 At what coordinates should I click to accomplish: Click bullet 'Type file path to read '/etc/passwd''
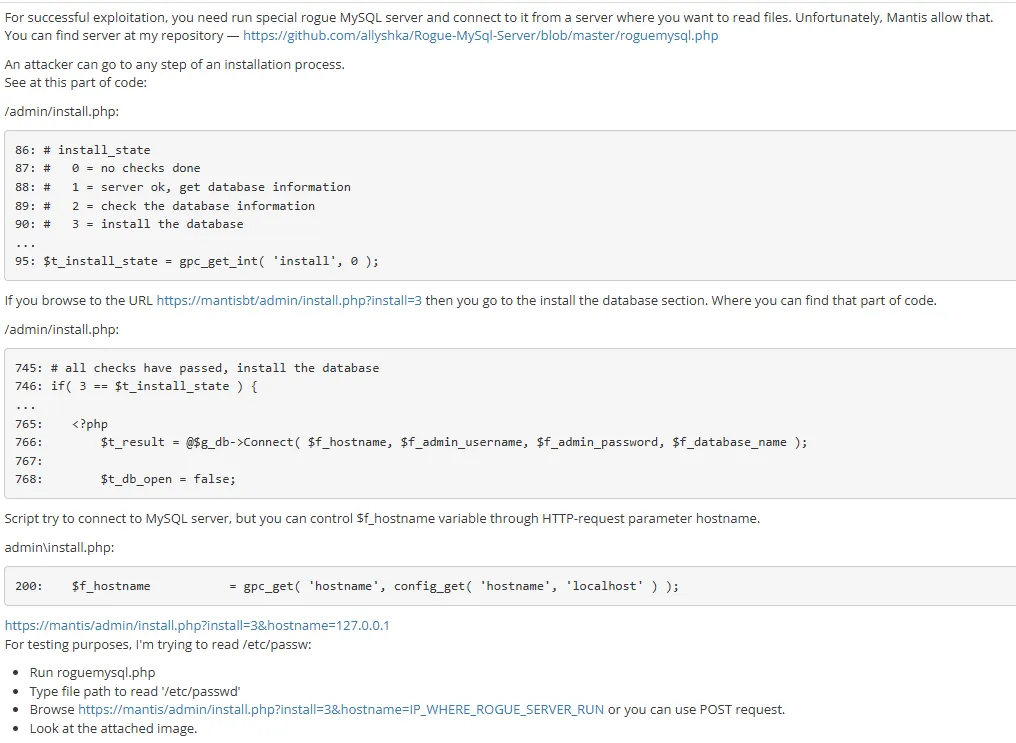(x=135, y=691)
